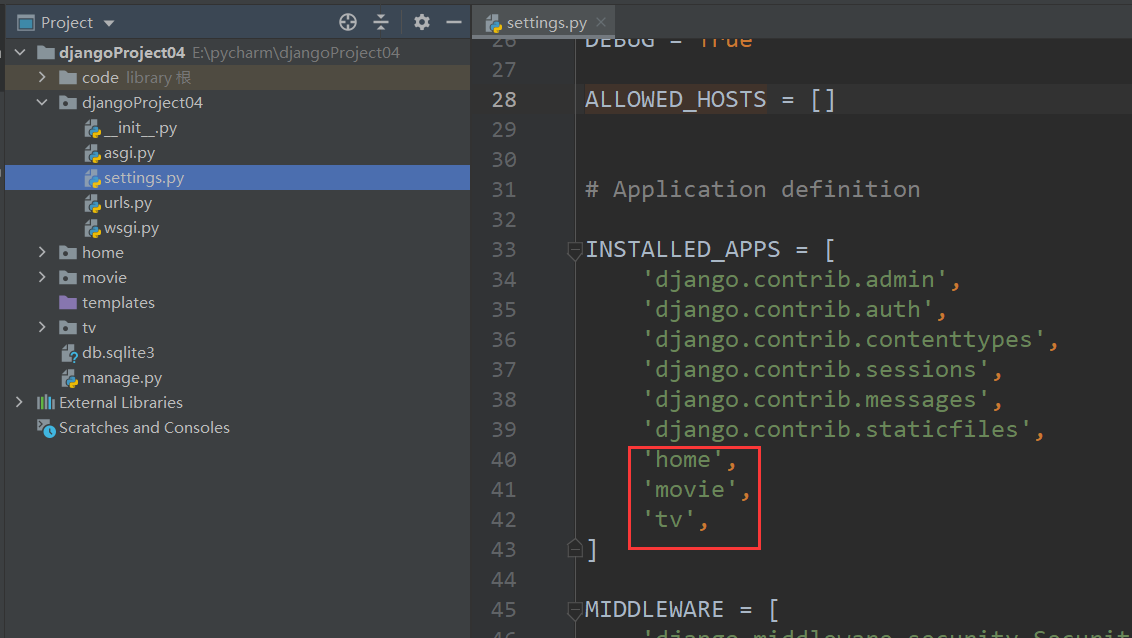Click the Scratches and Consoles icon

click(46, 429)
